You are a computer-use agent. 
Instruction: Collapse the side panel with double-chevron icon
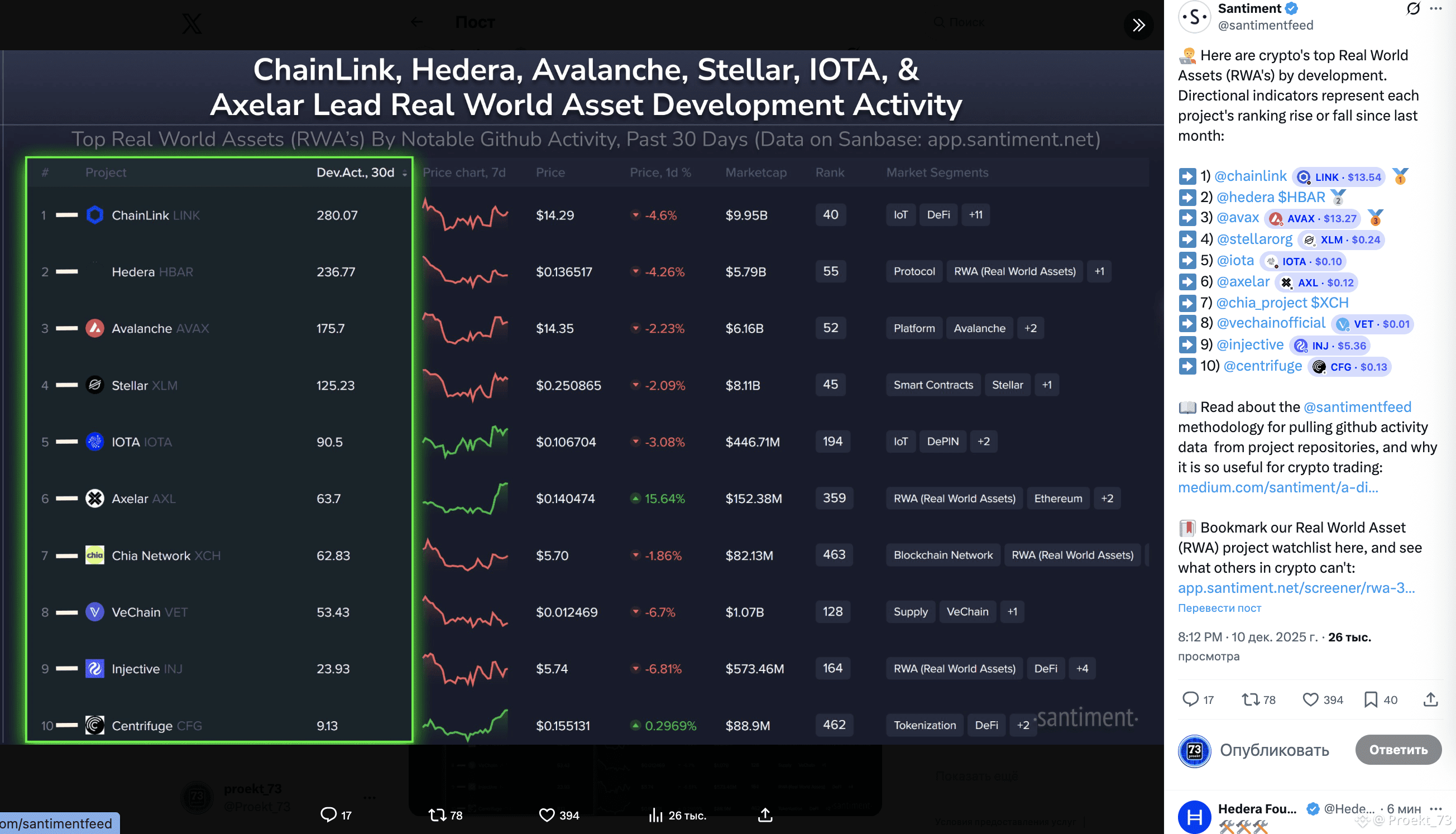tap(1138, 25)
